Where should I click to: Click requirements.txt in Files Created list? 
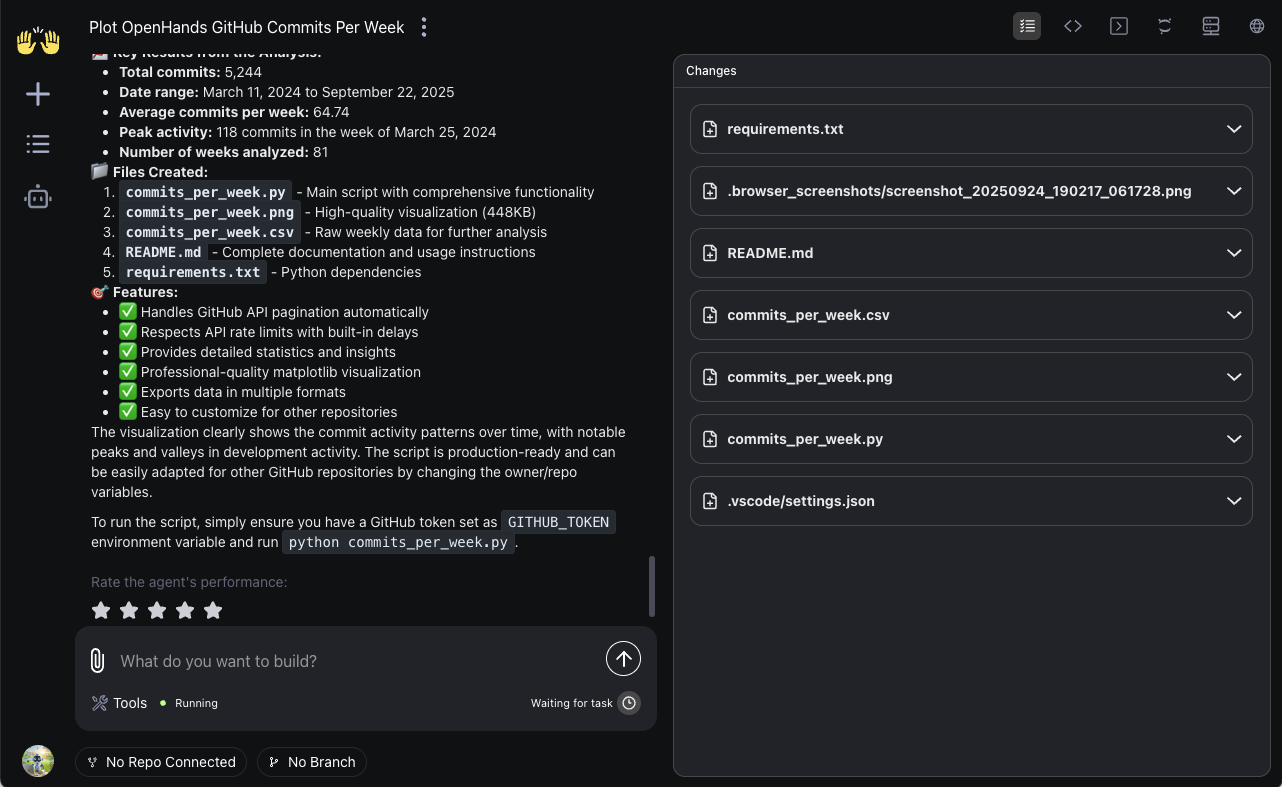[x=193, y=272]
